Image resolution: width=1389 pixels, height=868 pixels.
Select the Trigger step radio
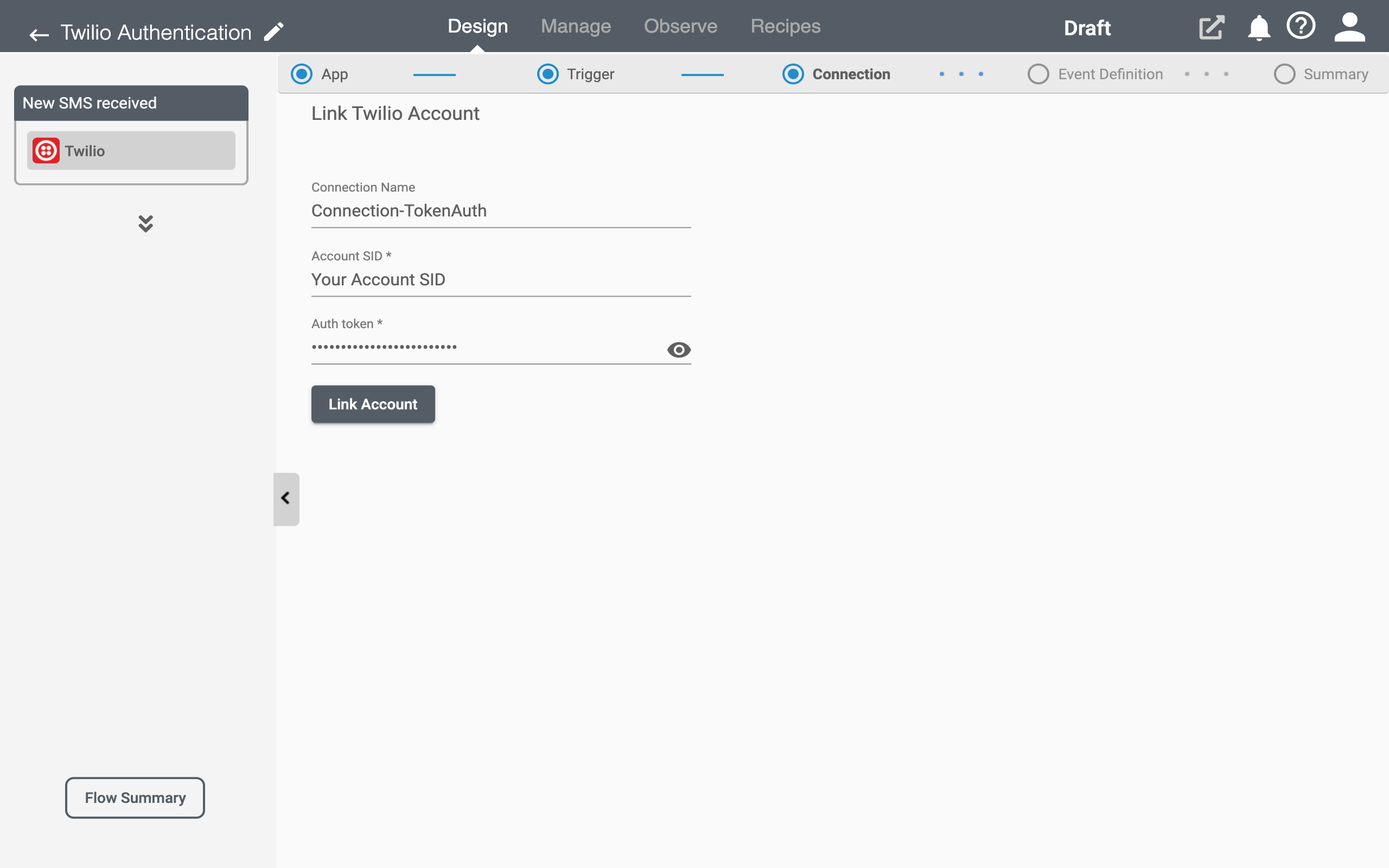point(547,74)
